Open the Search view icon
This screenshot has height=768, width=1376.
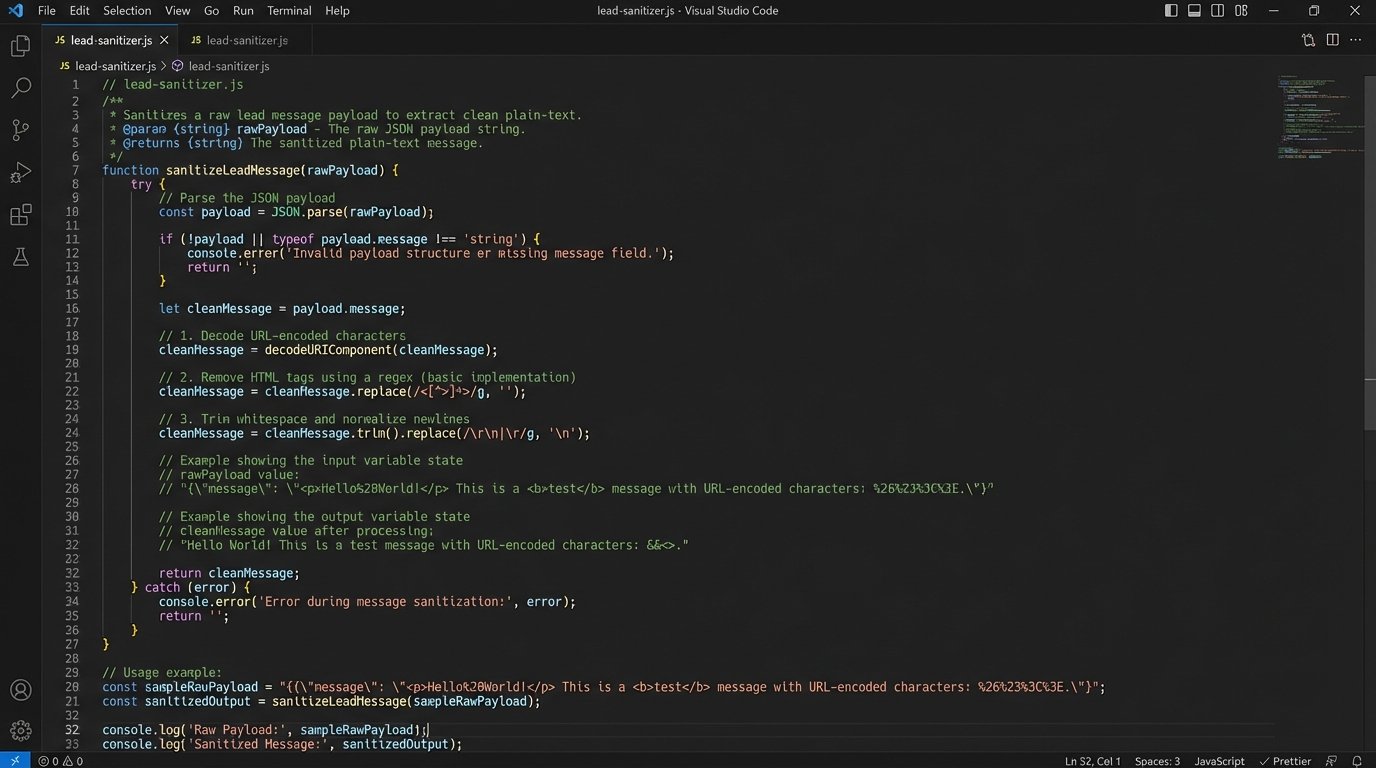pyautogui.click(x=20, y=88)
